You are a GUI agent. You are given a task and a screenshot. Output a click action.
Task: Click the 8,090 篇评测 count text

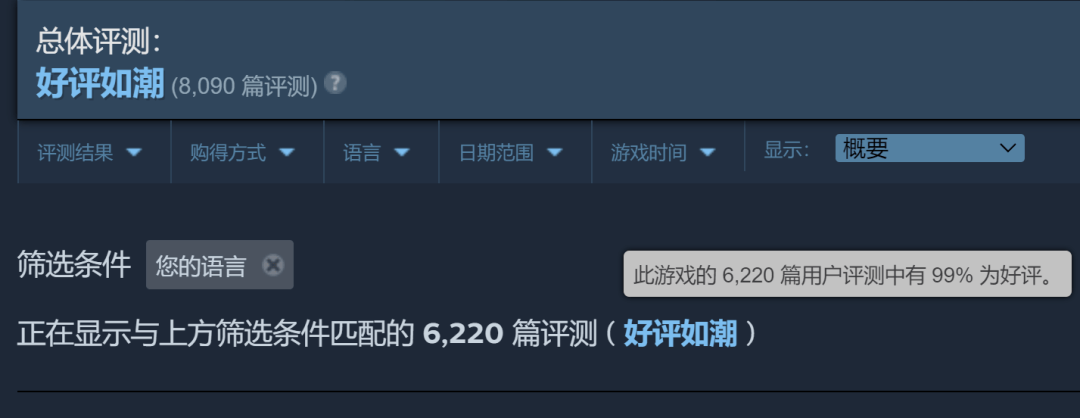click(x=245, y=87)
